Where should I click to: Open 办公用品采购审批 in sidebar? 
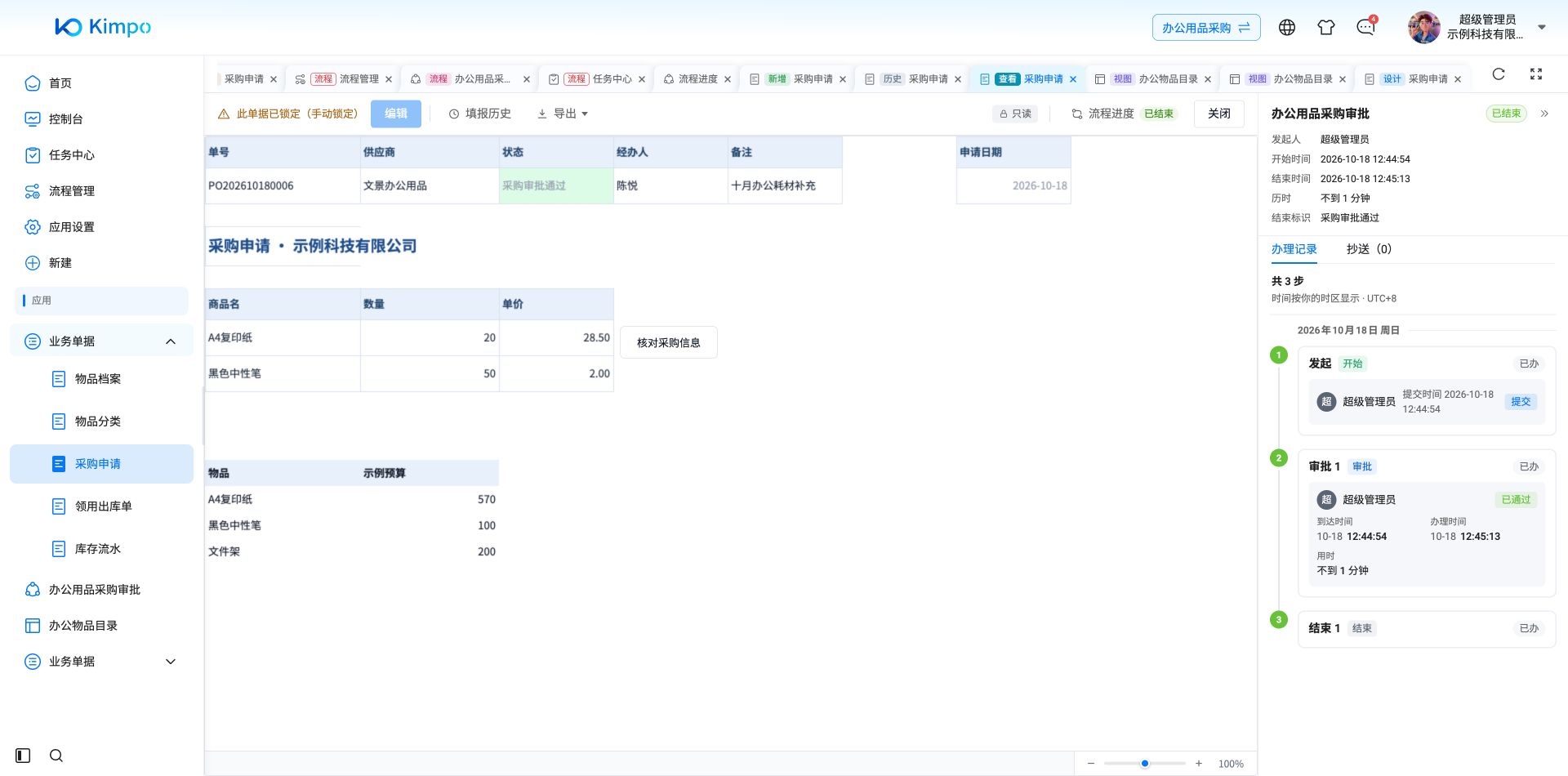101,590
